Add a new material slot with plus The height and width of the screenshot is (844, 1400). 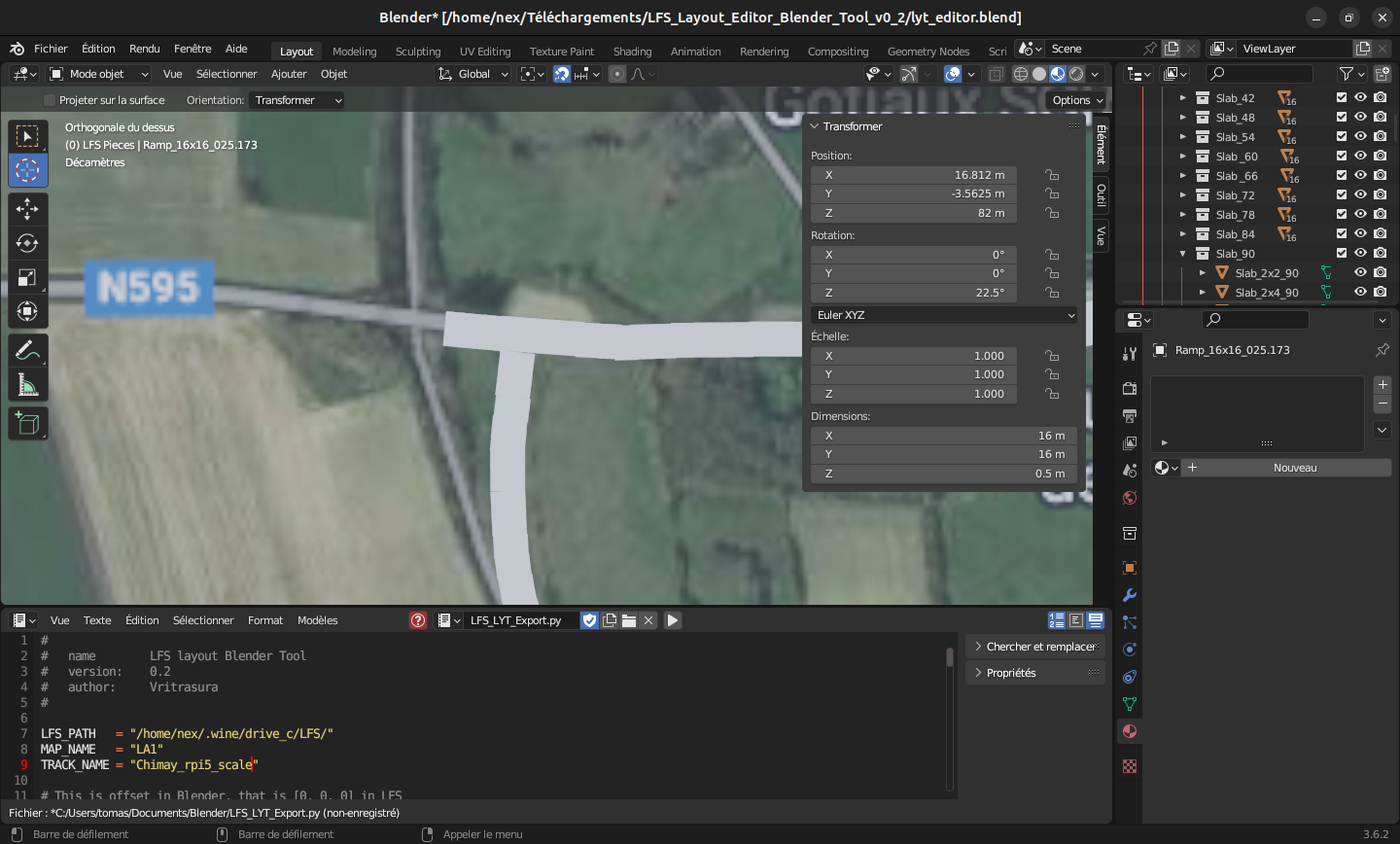pyautogui.click(x=1382, y=384)
